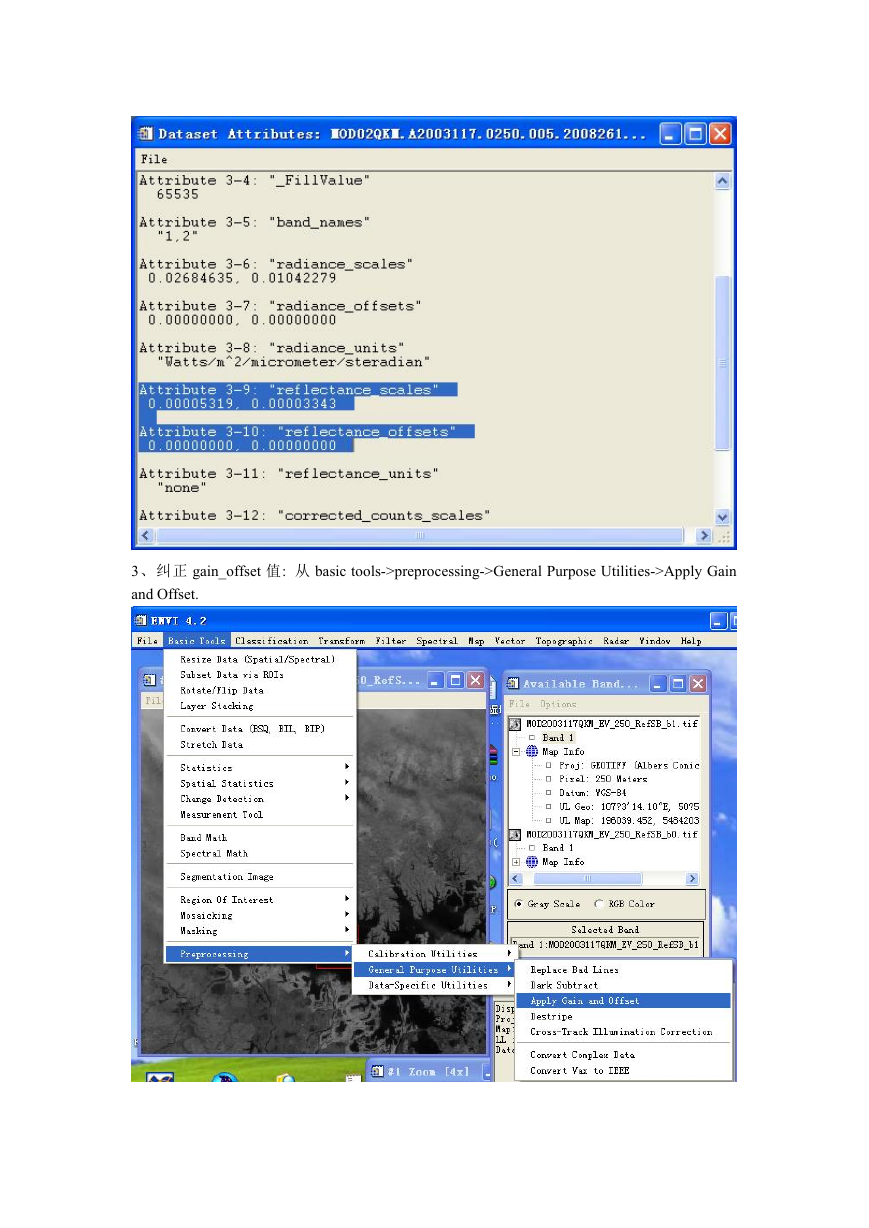The width and height of the screenshot is (869, 1228).
Task: Click the Dataset Attributes scroll down arrow
Action: [724, 517]
